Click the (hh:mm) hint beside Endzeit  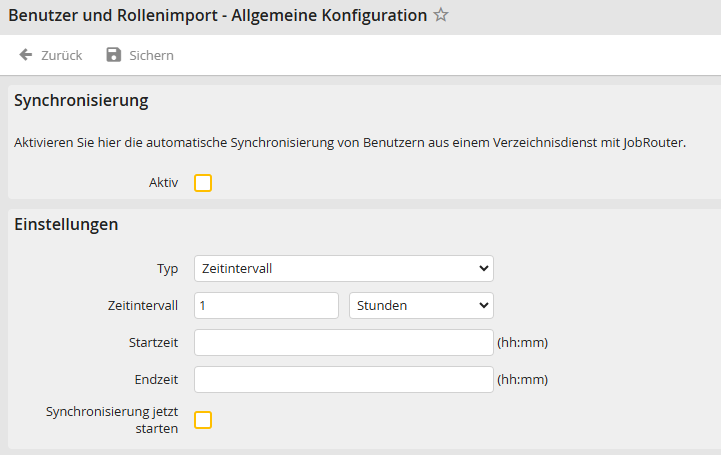522,380
